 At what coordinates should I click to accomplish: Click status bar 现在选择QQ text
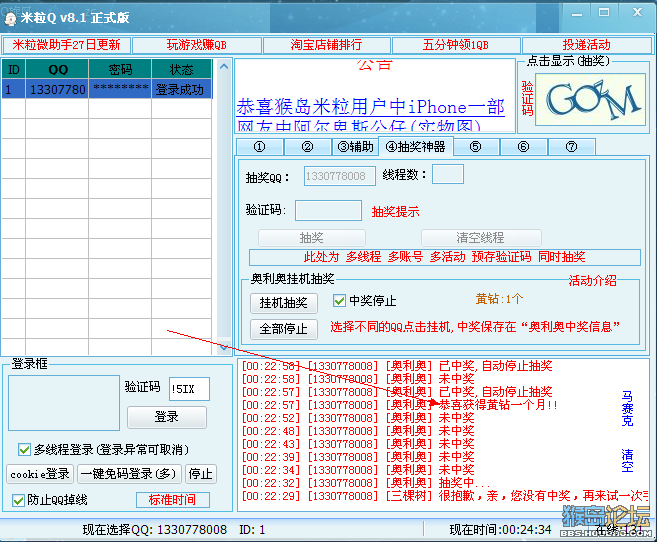[155, 530]
